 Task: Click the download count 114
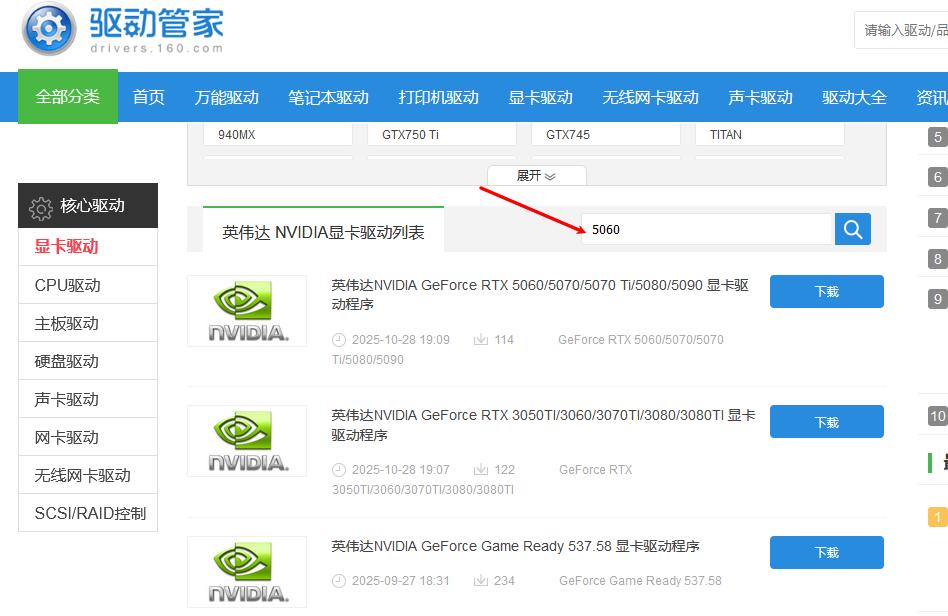point(504,340)
